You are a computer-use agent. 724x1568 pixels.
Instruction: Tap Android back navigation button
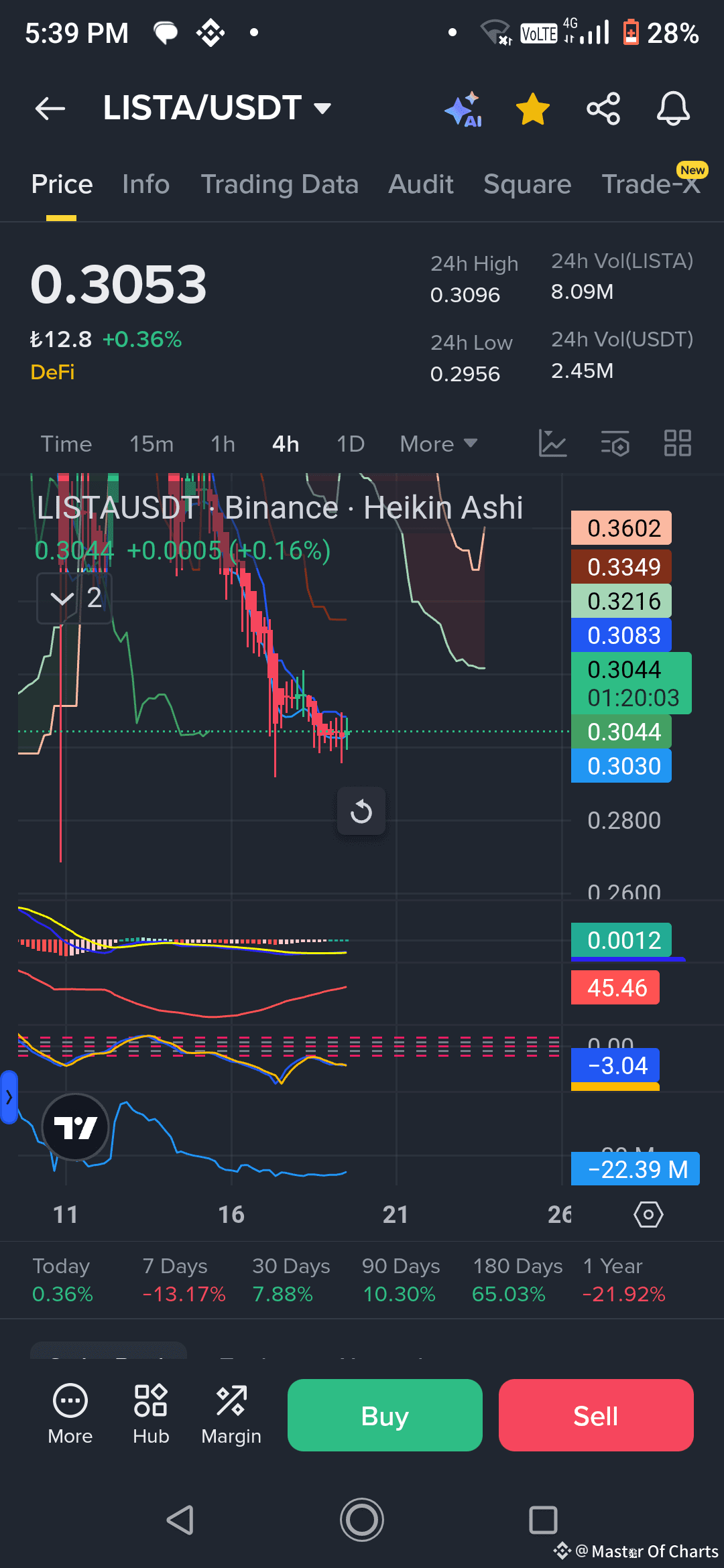(181, 1520)
